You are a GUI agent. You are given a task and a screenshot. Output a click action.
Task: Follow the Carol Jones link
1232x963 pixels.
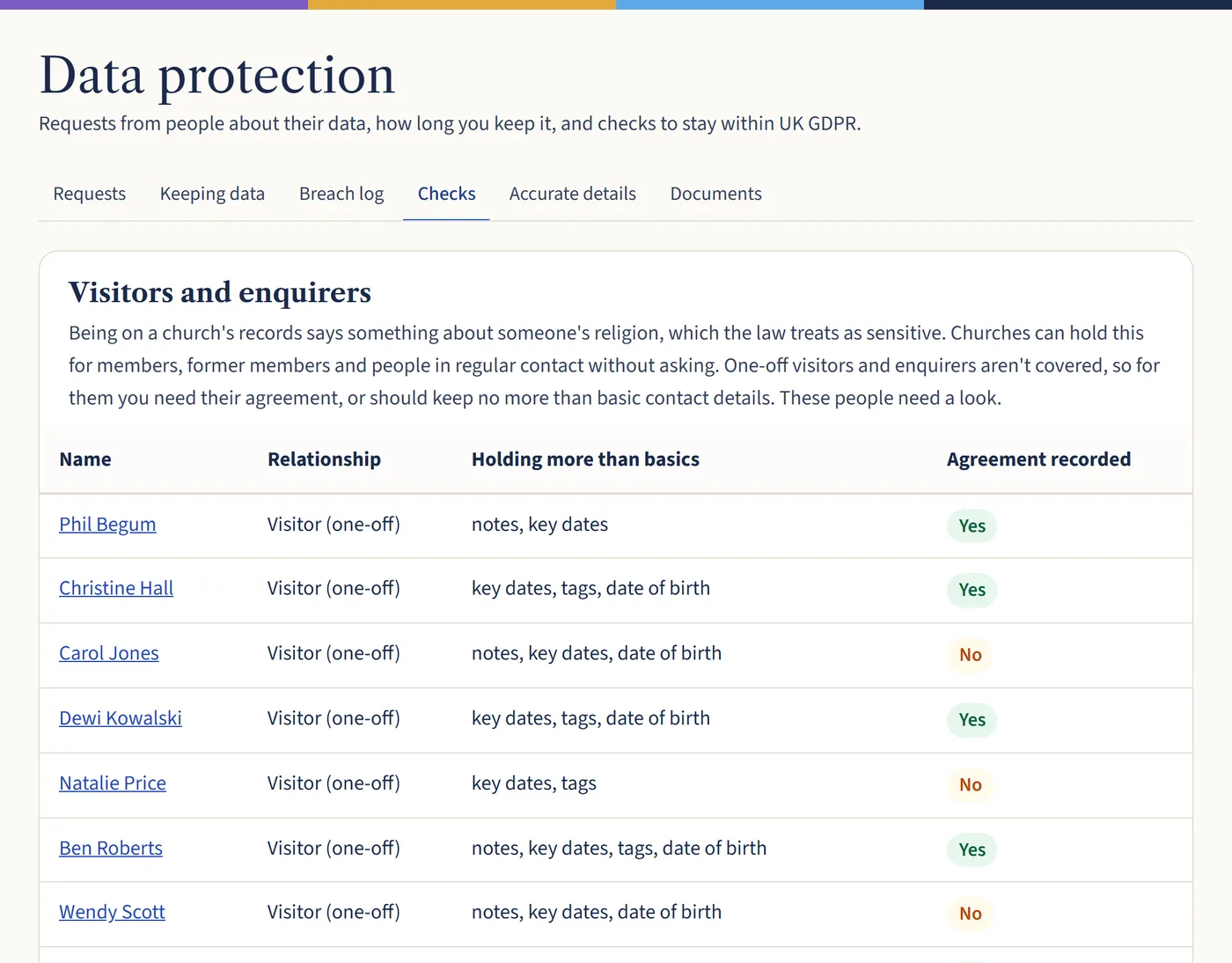tap(109, 654)
